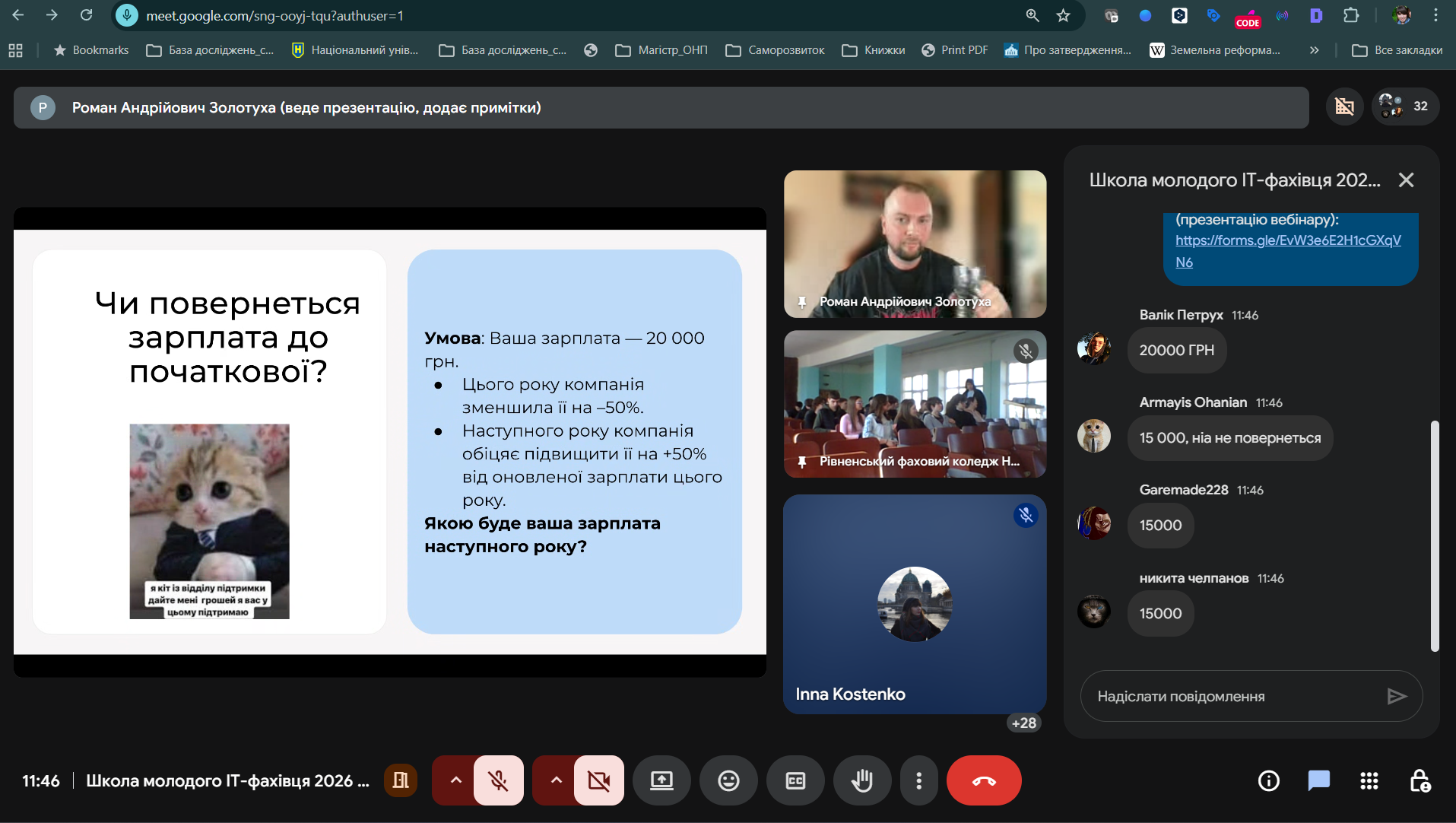Toggle the chat panel icon
Image resolution: width=1456 pixels, height=823 pixels.
coord(1319,780)
